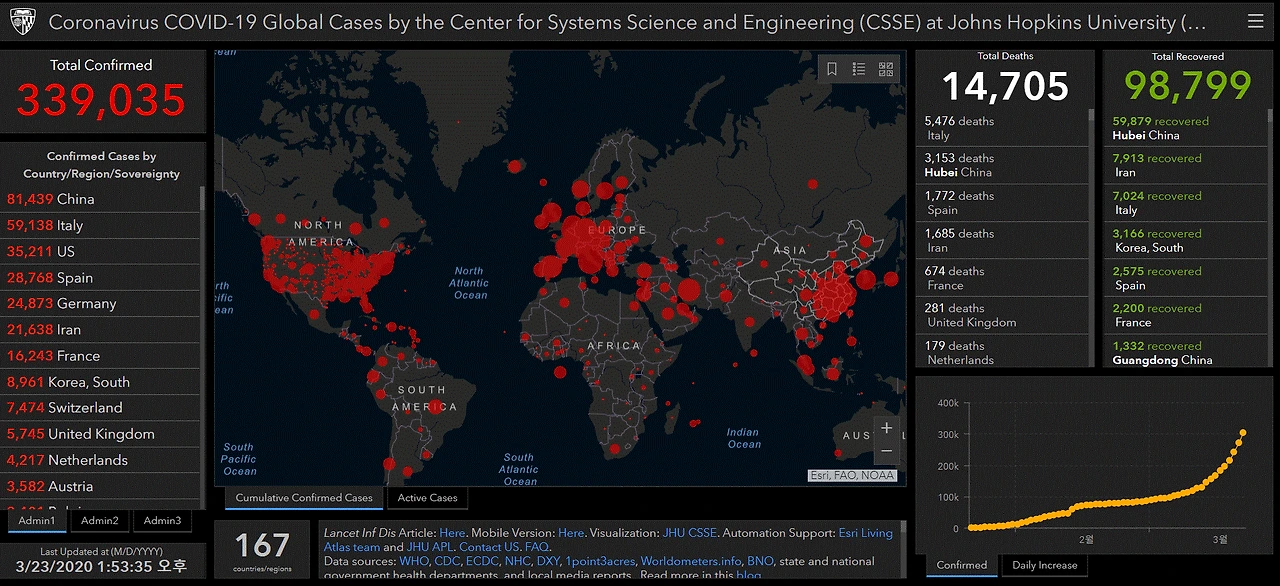The height and width of the screenshot is (586, 1280).
Task: Open the map legend list icon
Action: 858,69
